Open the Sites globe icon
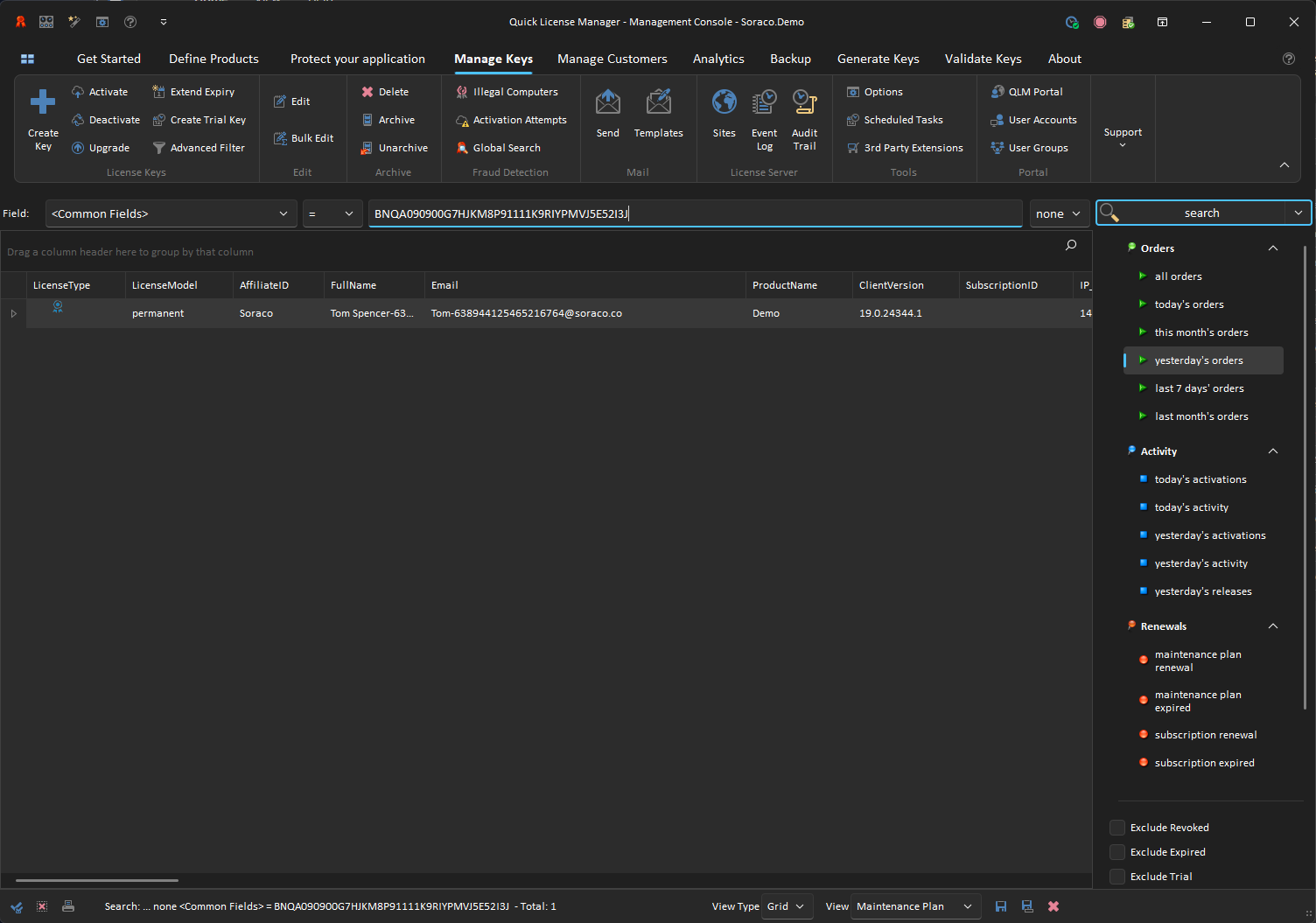The image size is (1316, 923). (x=724, y=103)
